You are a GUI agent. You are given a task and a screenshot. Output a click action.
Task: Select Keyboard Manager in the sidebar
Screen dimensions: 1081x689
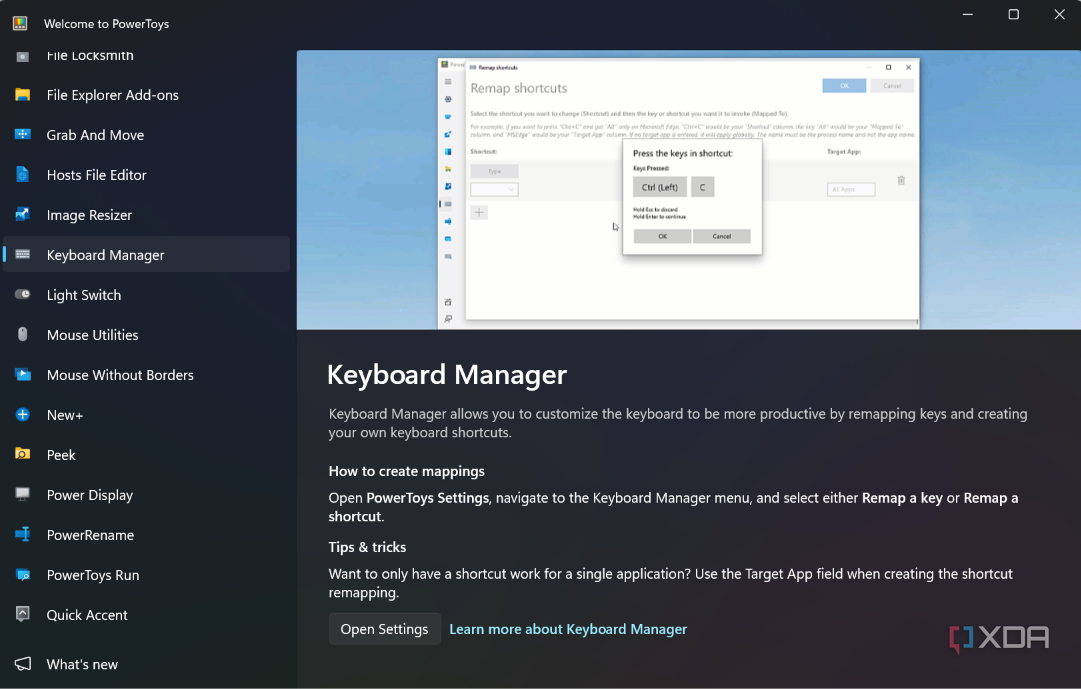[146, 254]
